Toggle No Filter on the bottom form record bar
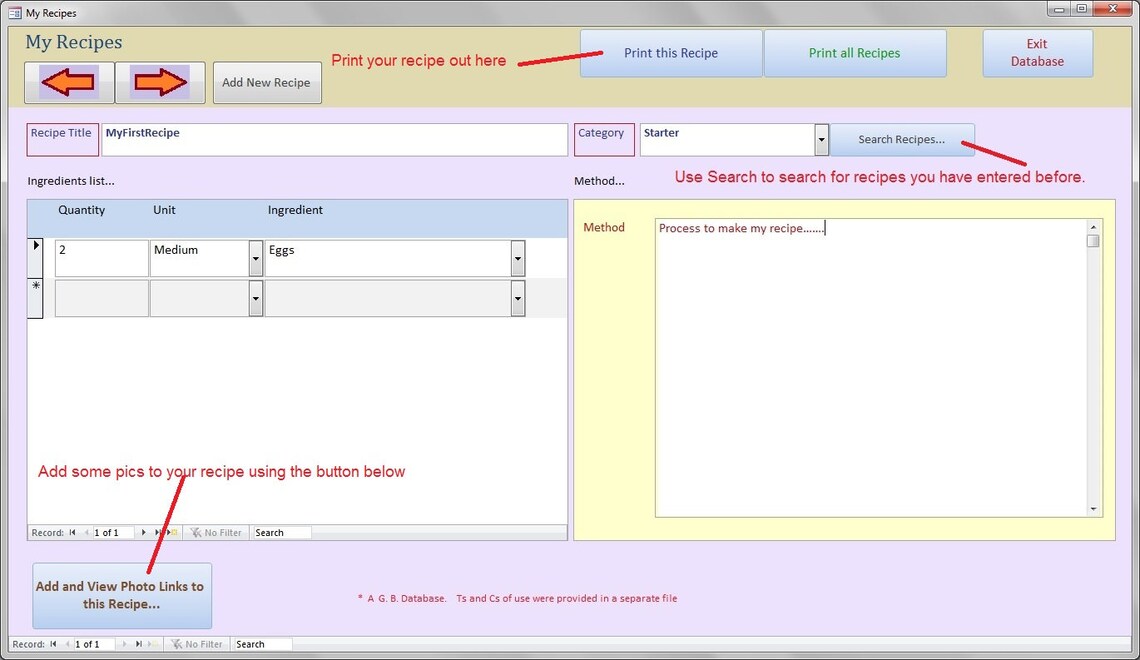 click(x=196, y=644)
